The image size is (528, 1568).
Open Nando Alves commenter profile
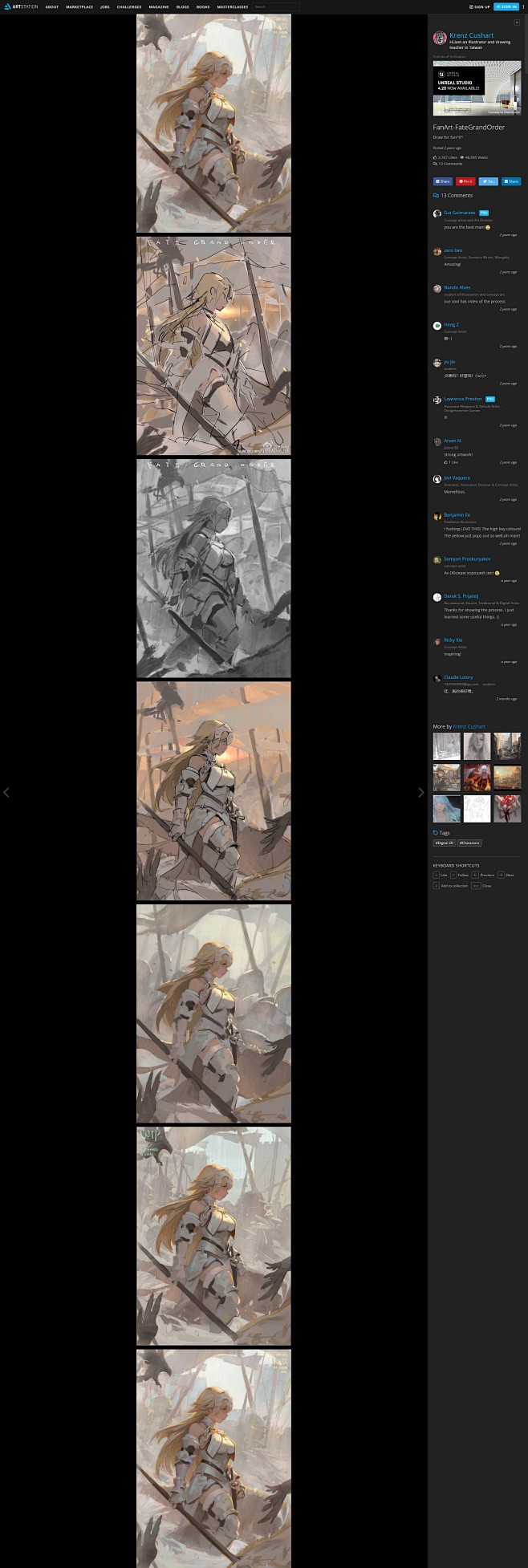point(457,287)
